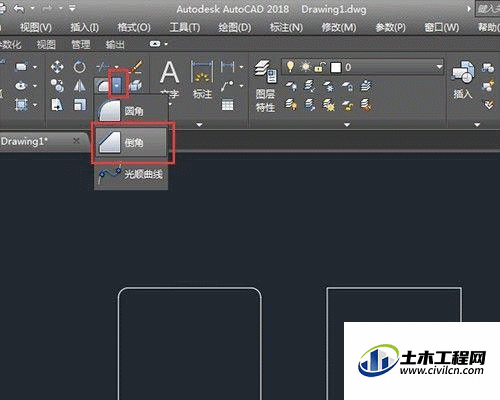Select the Leader tool icon

click(x=227, y=86)
